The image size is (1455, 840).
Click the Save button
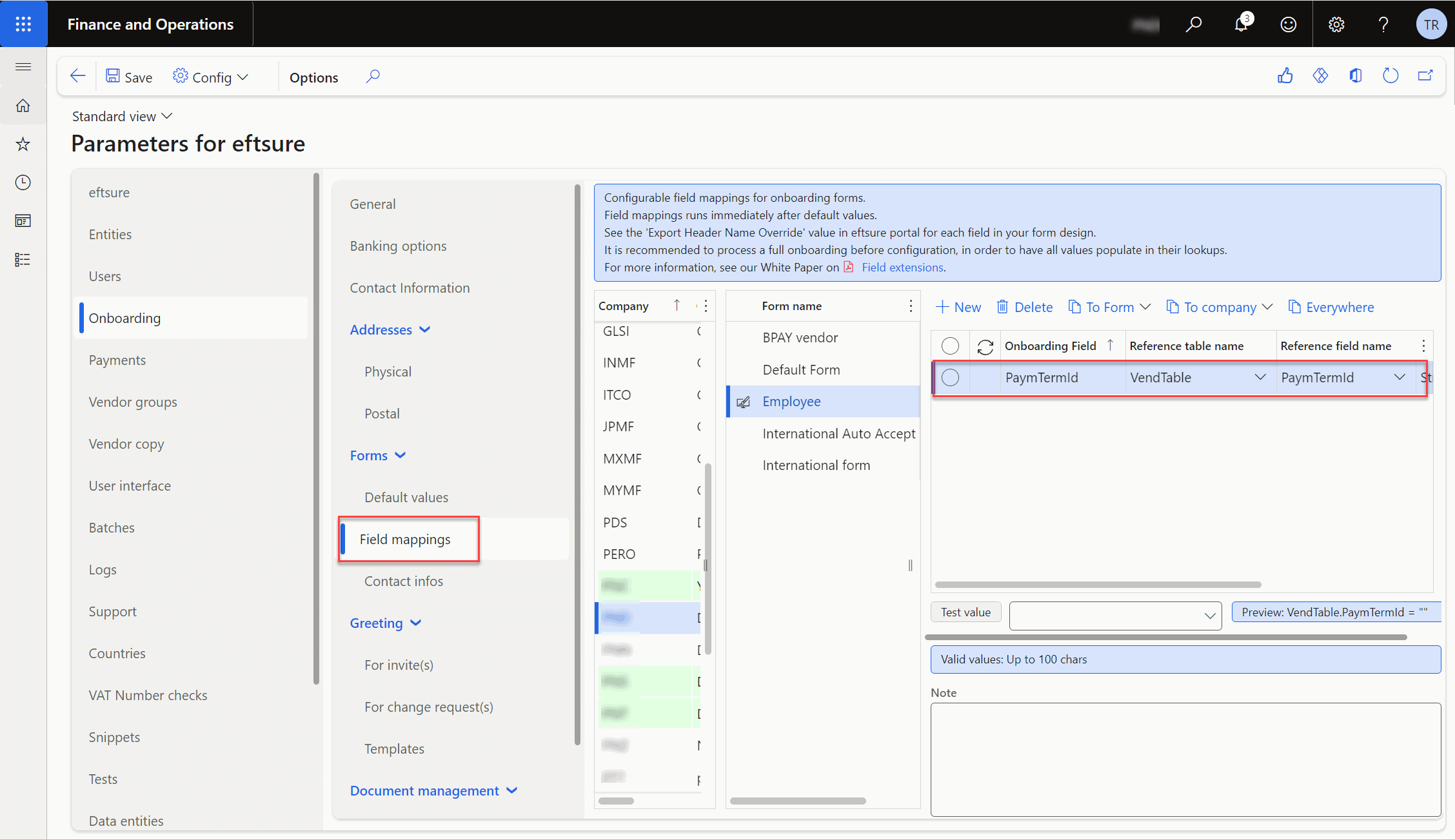pos(129,77)
